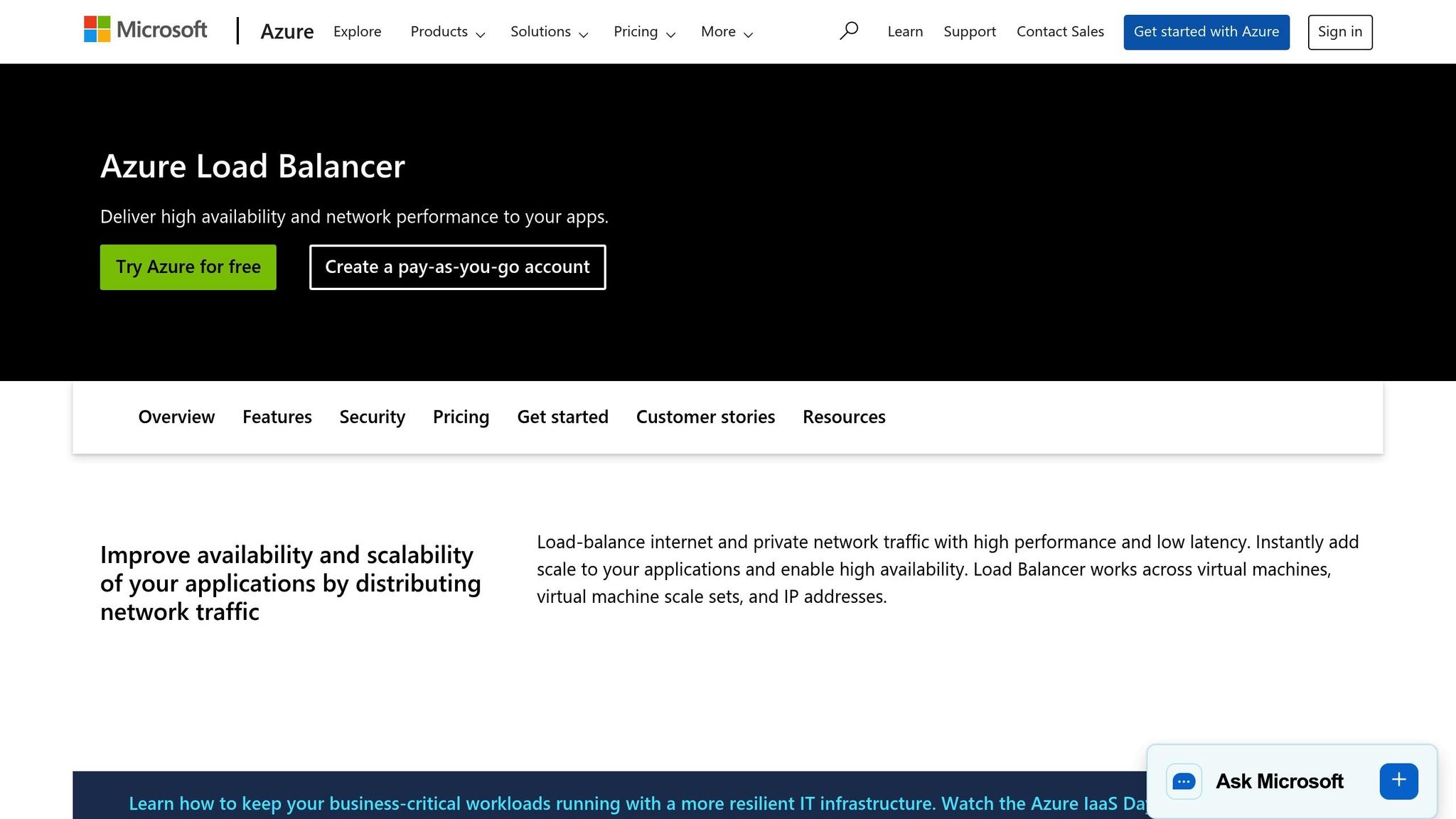The height and width of the screenshot is (819, 1456).
Task: Click the Microsoft logo
Action: pyautogui.click(x=145, y=30)
